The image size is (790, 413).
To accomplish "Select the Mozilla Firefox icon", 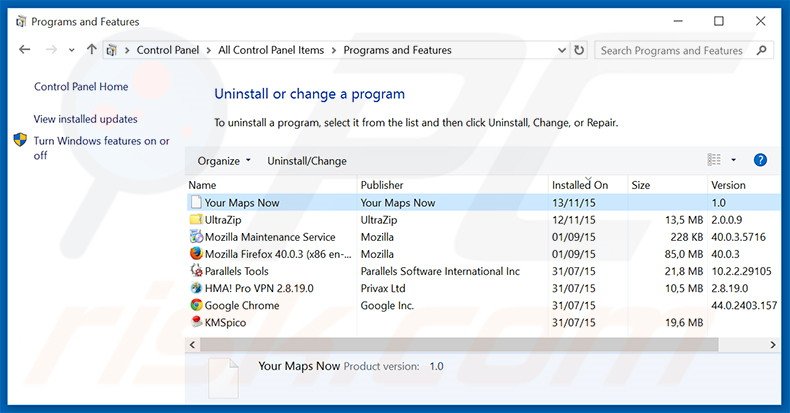I will click(196, 253).
